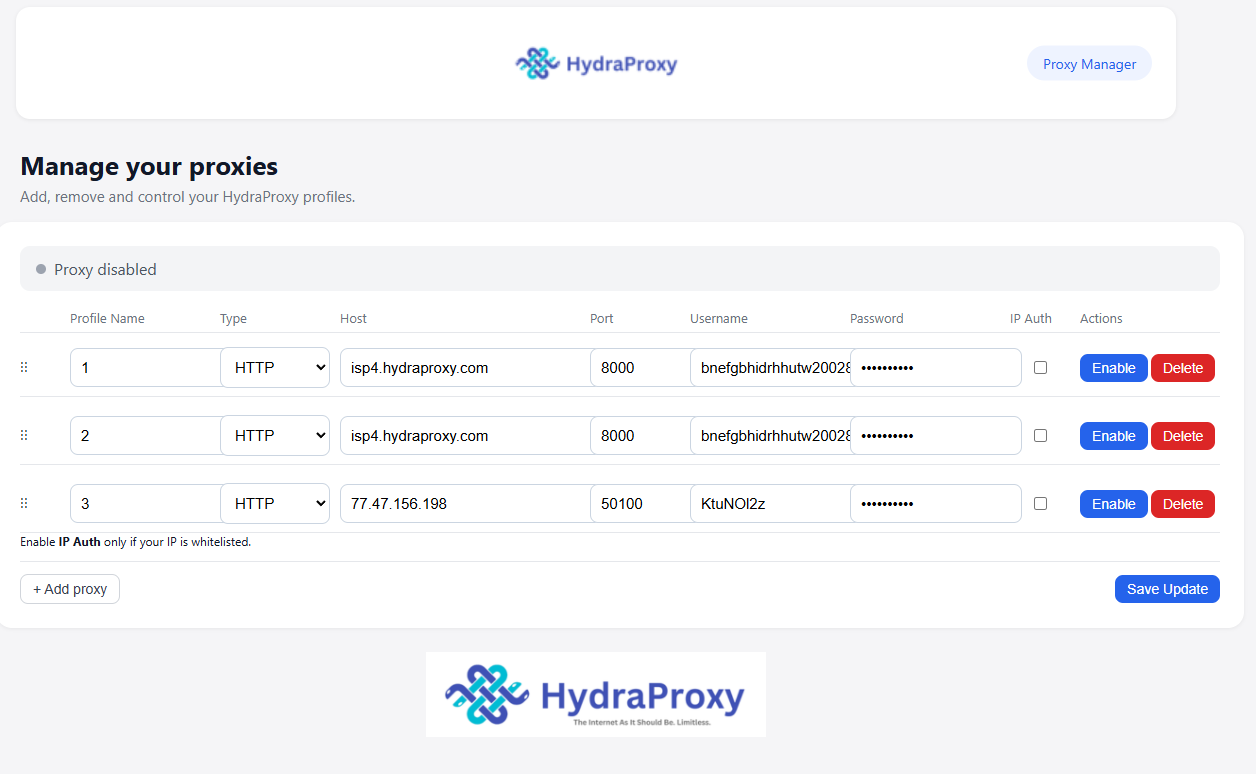Click the drag handle for profile 2
This screenshot has width=1256, height=774.
point(24,436)
